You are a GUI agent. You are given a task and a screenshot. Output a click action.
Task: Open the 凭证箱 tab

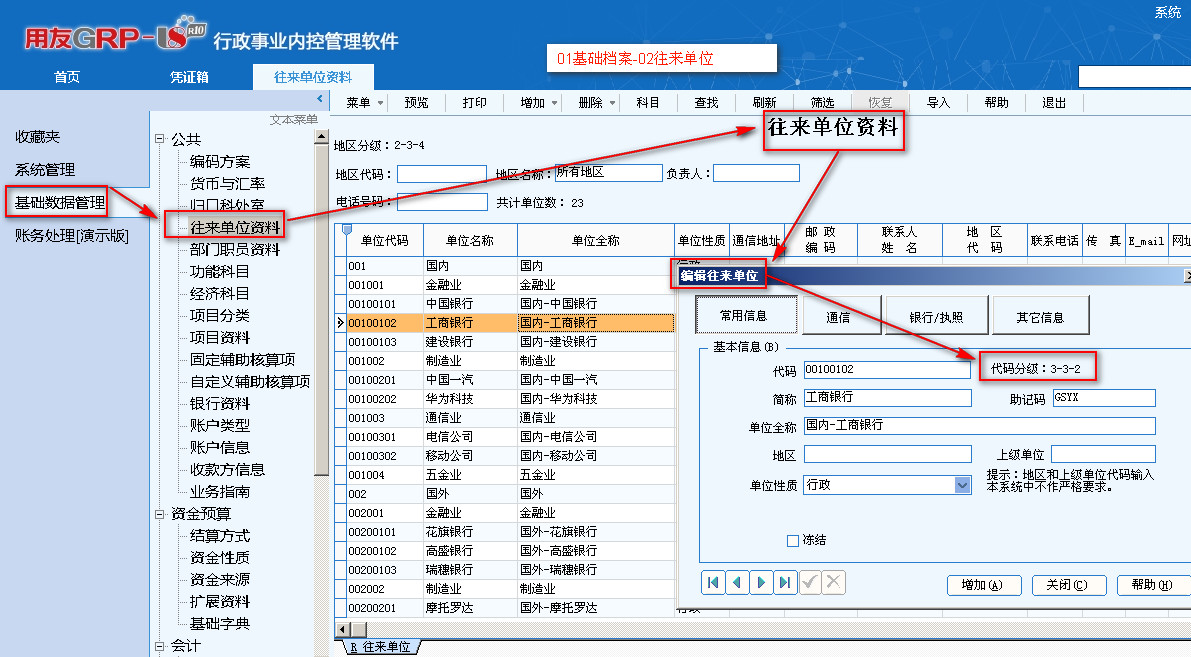pyautogui.click(x=189, y=77)
